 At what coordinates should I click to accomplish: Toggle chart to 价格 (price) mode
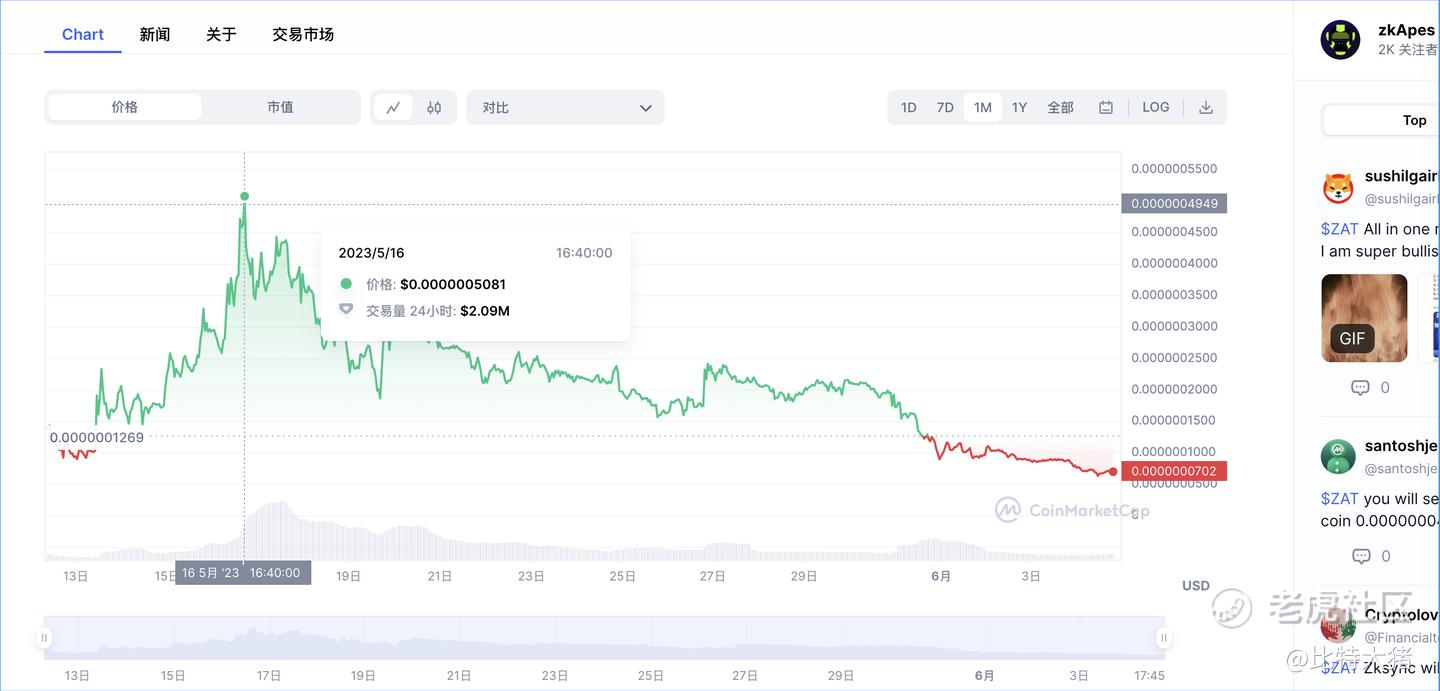click(x=125, y=108)
